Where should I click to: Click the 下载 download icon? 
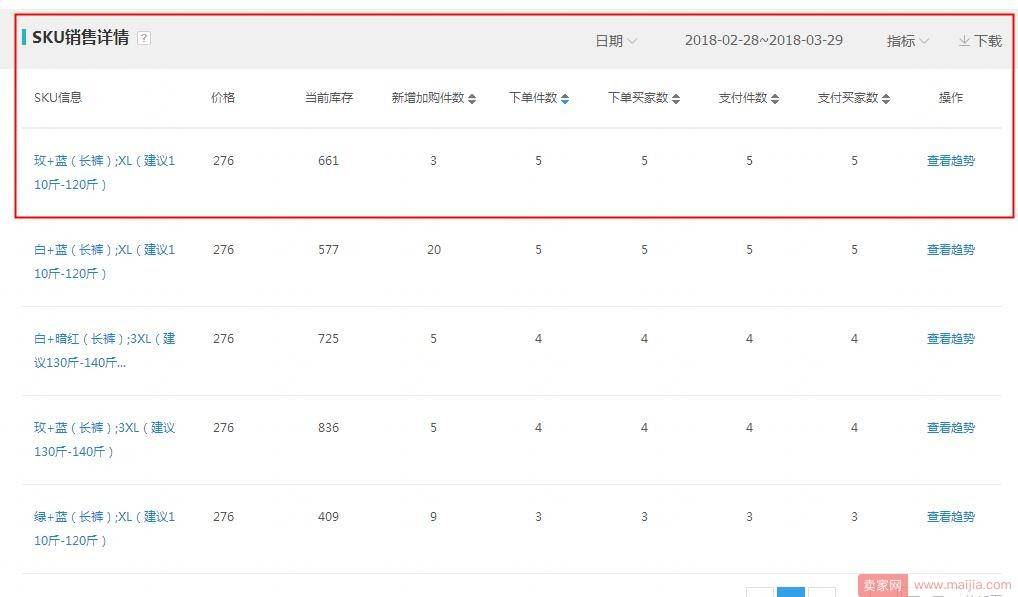pos(964,41)
